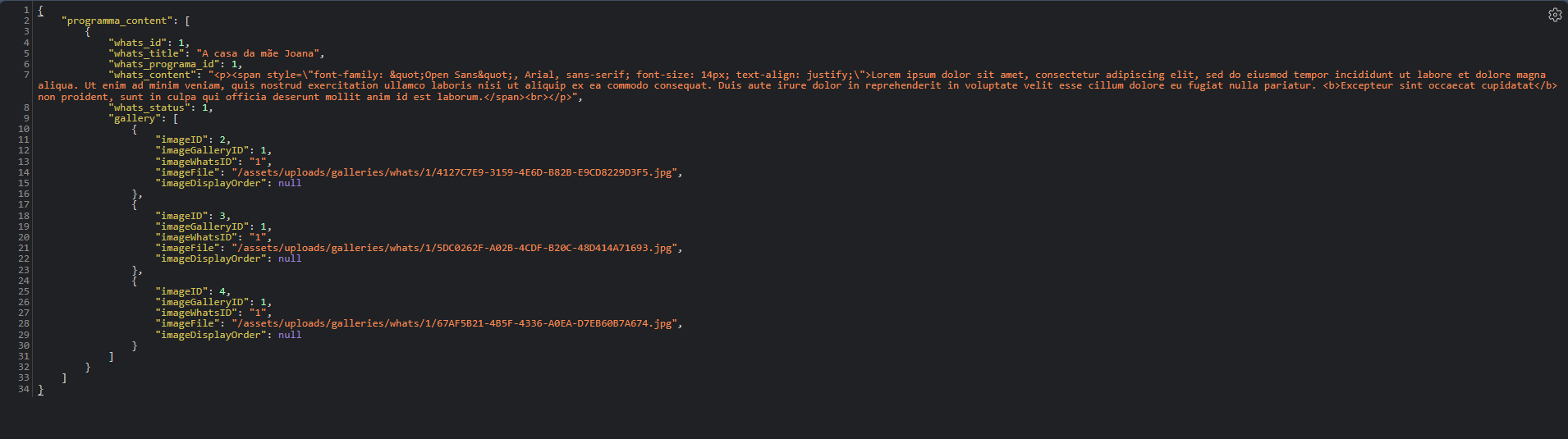Click line number 1 in the gutter

26,10
